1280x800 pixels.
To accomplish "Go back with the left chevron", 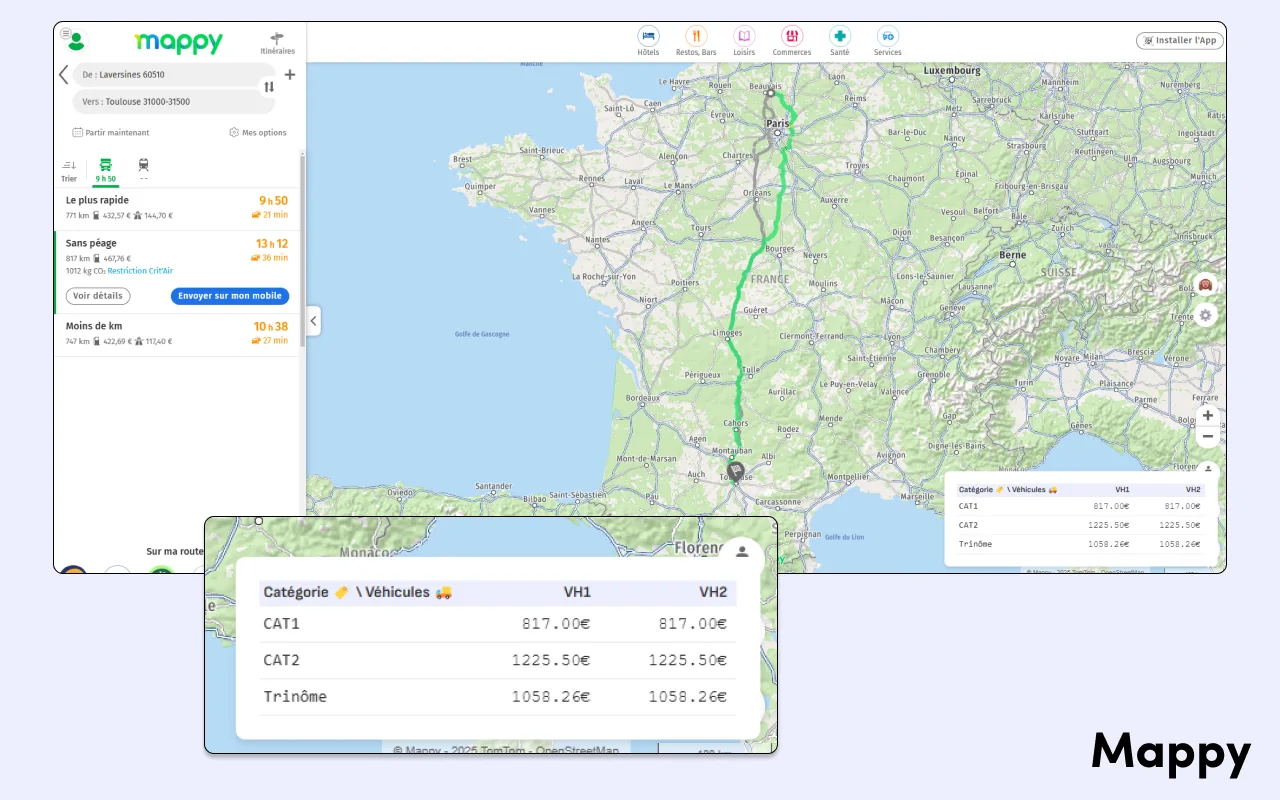I will (63, 75).
